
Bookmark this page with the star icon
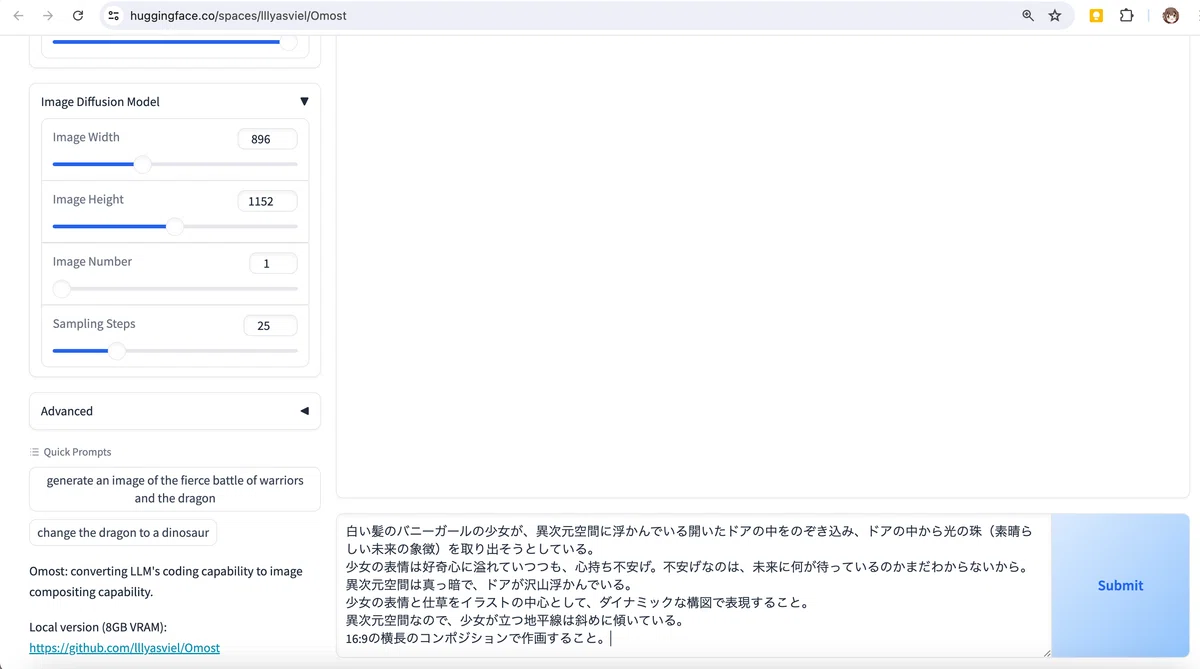coord(1055,16)
